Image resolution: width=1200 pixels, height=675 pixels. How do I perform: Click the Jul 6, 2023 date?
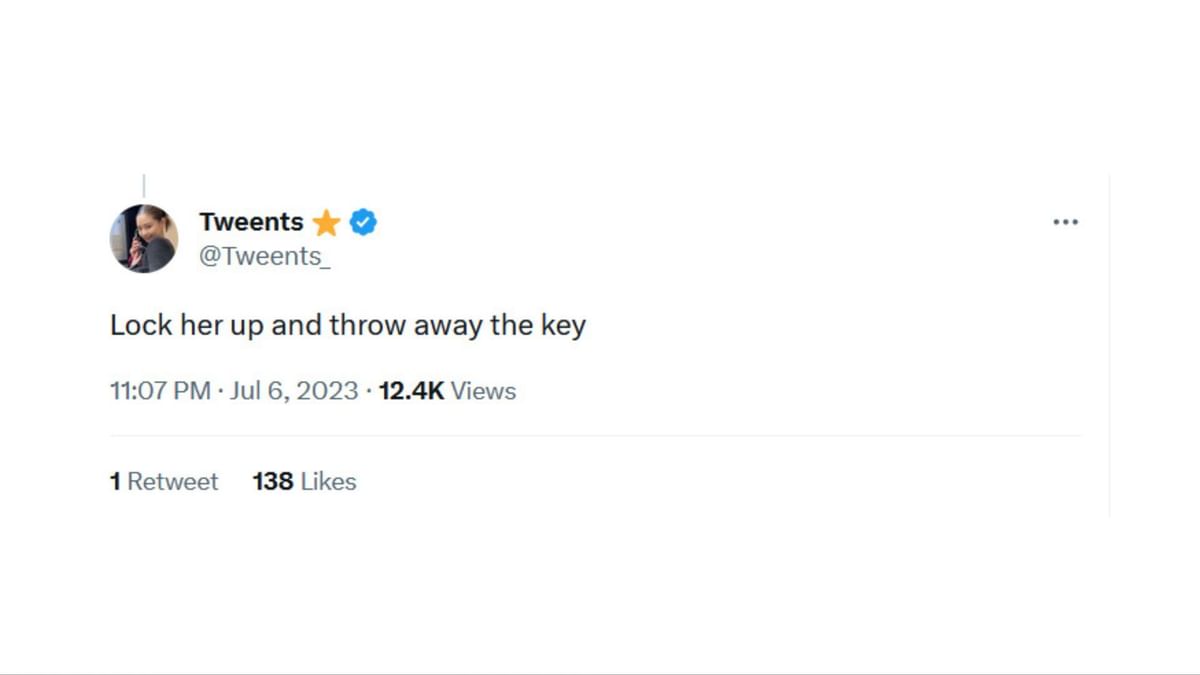tap(294, 391)
